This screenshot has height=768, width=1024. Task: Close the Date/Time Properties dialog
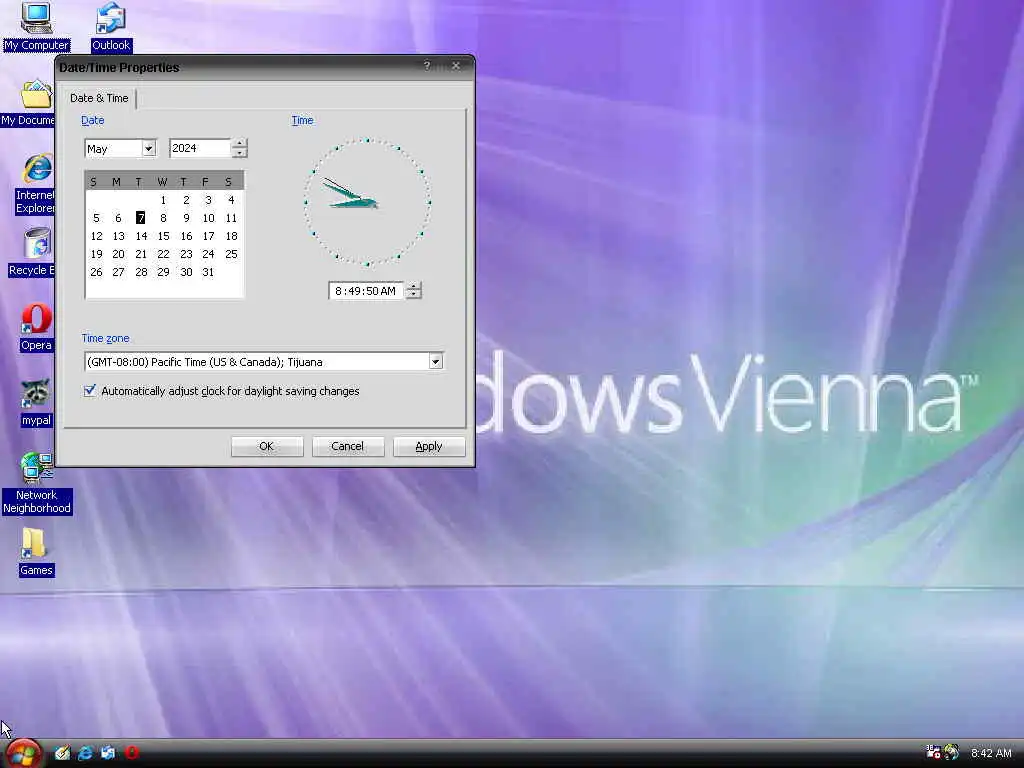tap(456, 66)
